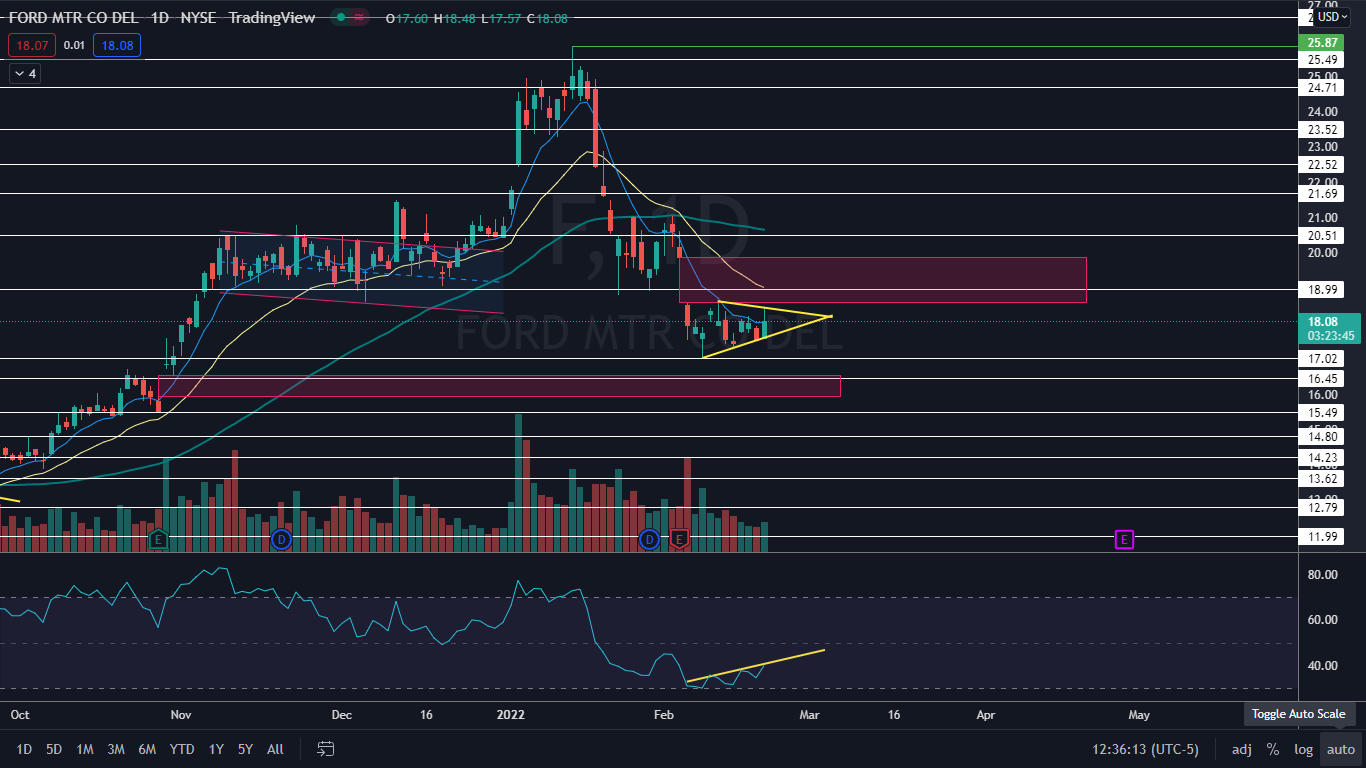
Task: Toggle auto scale with auto button
Action: (1340, 749)
